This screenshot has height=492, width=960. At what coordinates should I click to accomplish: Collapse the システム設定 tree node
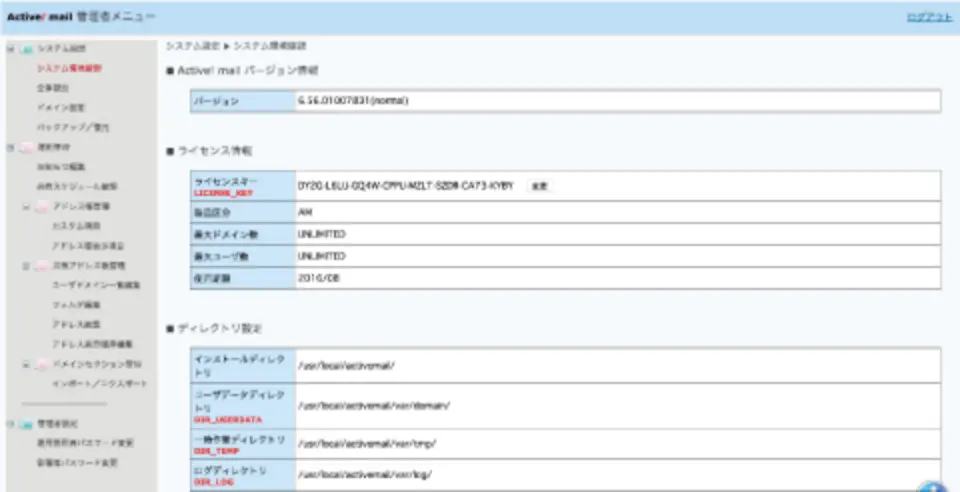tap(10, 48)
